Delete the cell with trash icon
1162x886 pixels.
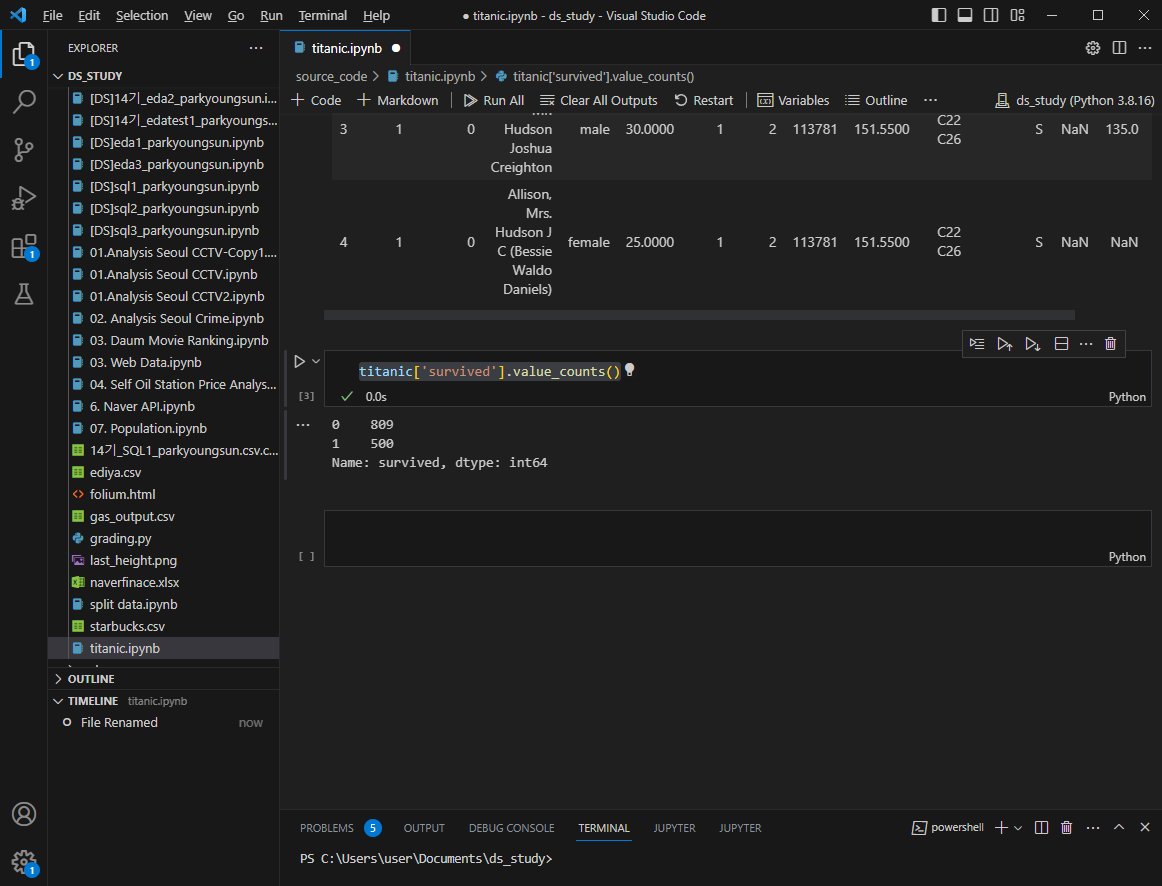click(1110, 344)
